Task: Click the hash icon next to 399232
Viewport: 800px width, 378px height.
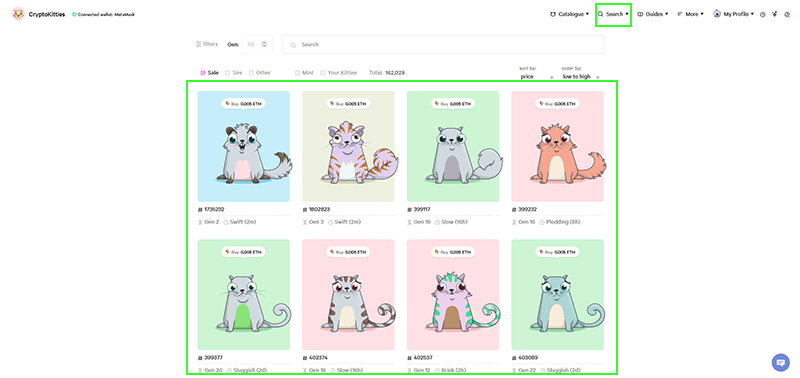Action: coord(514,210)
